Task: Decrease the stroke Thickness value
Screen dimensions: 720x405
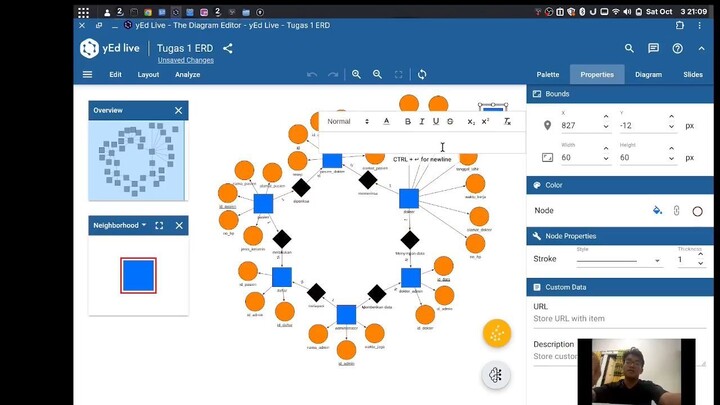Action: pos(701,264)
